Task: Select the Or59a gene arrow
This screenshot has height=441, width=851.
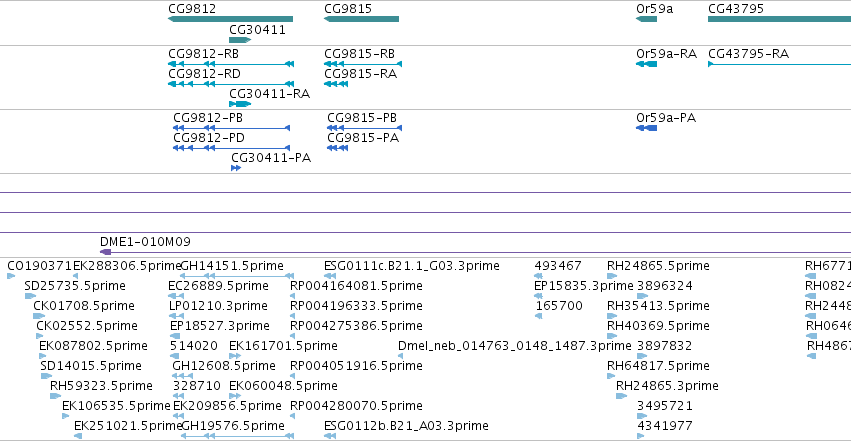Action: [x=646, y=19]
